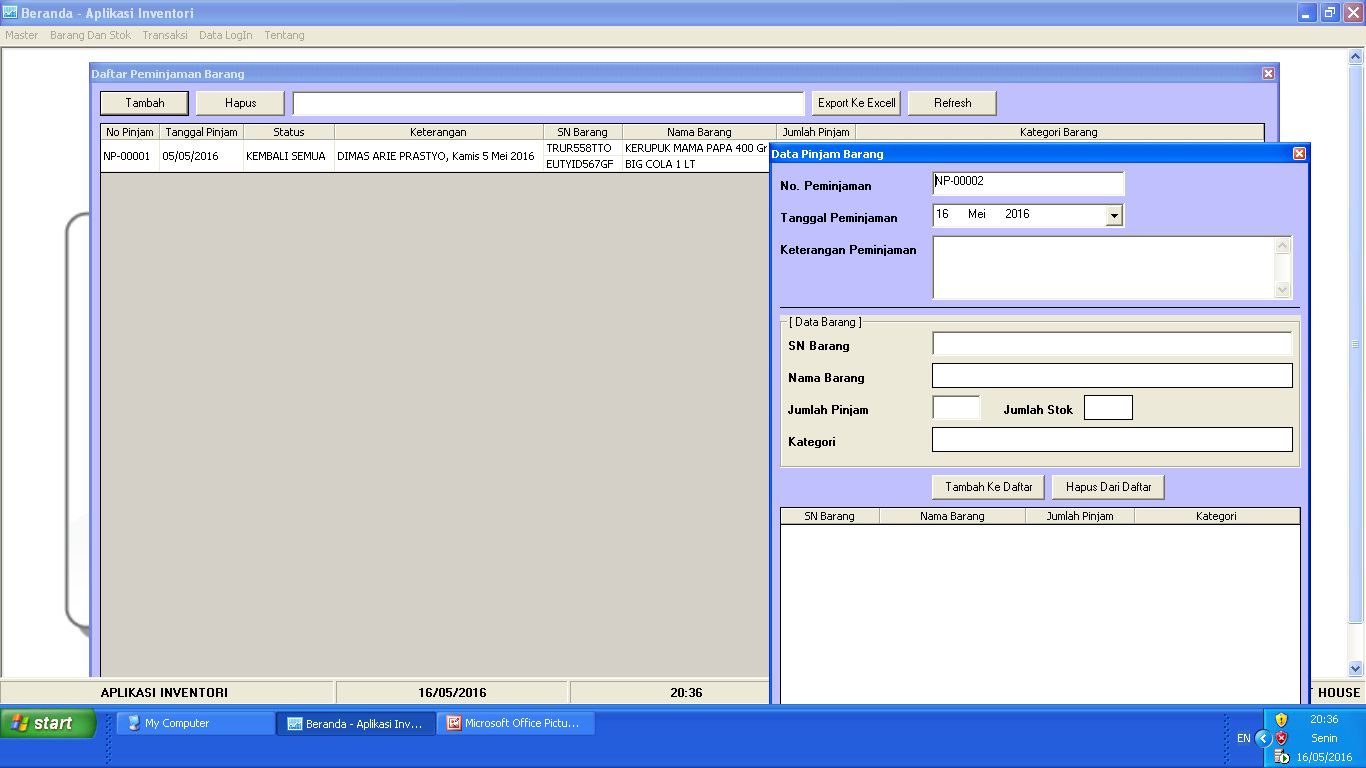
Task: Click the Start button
Action: point(46,722)
